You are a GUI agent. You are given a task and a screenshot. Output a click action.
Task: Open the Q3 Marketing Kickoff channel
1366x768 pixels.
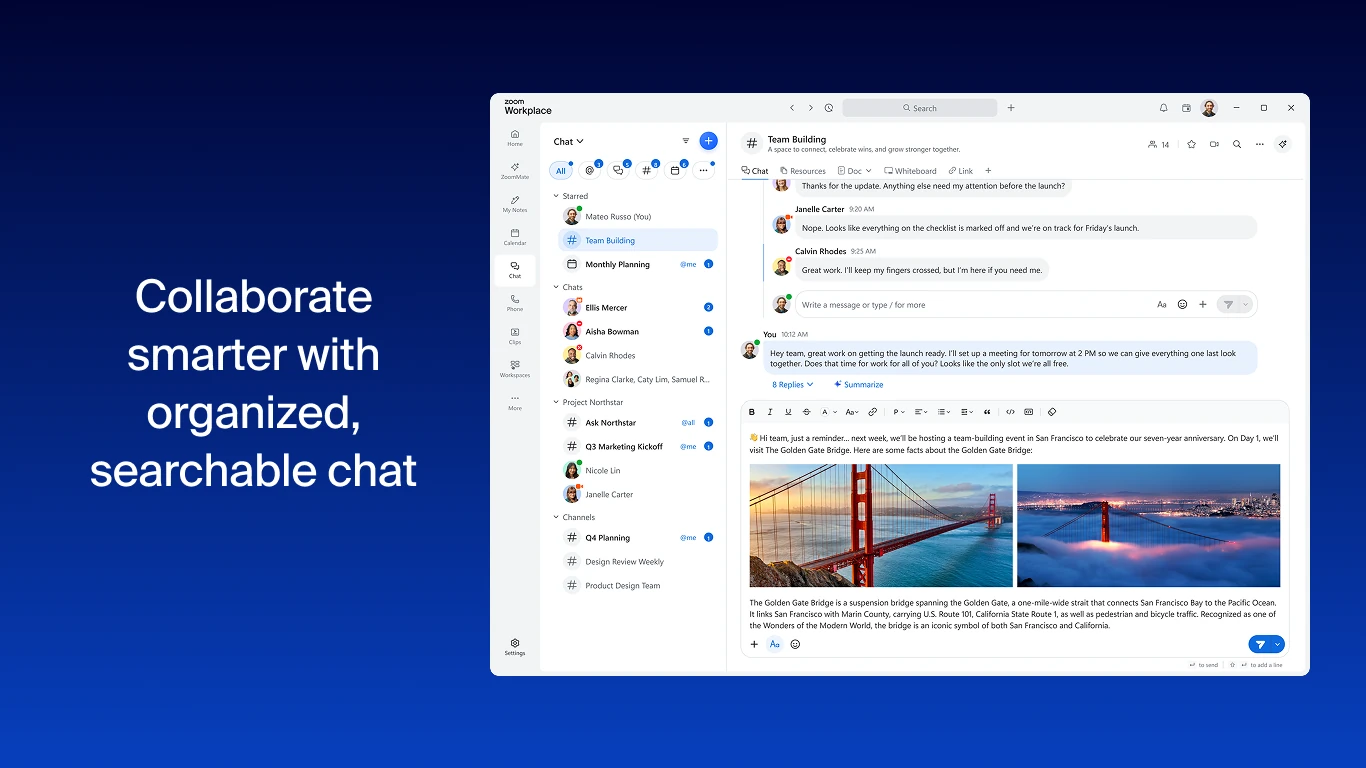638,446
